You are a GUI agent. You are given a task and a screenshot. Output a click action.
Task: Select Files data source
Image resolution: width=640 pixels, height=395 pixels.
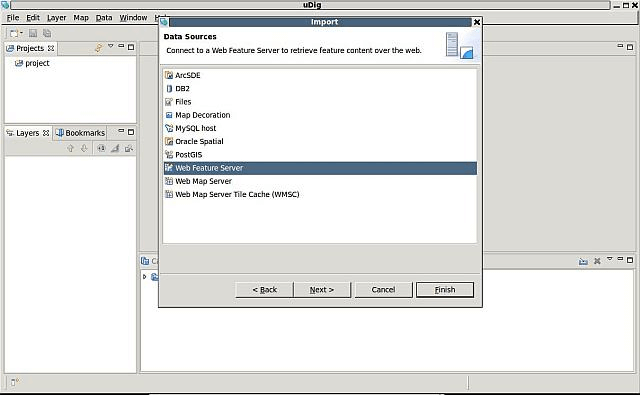[x=320, y=102]
